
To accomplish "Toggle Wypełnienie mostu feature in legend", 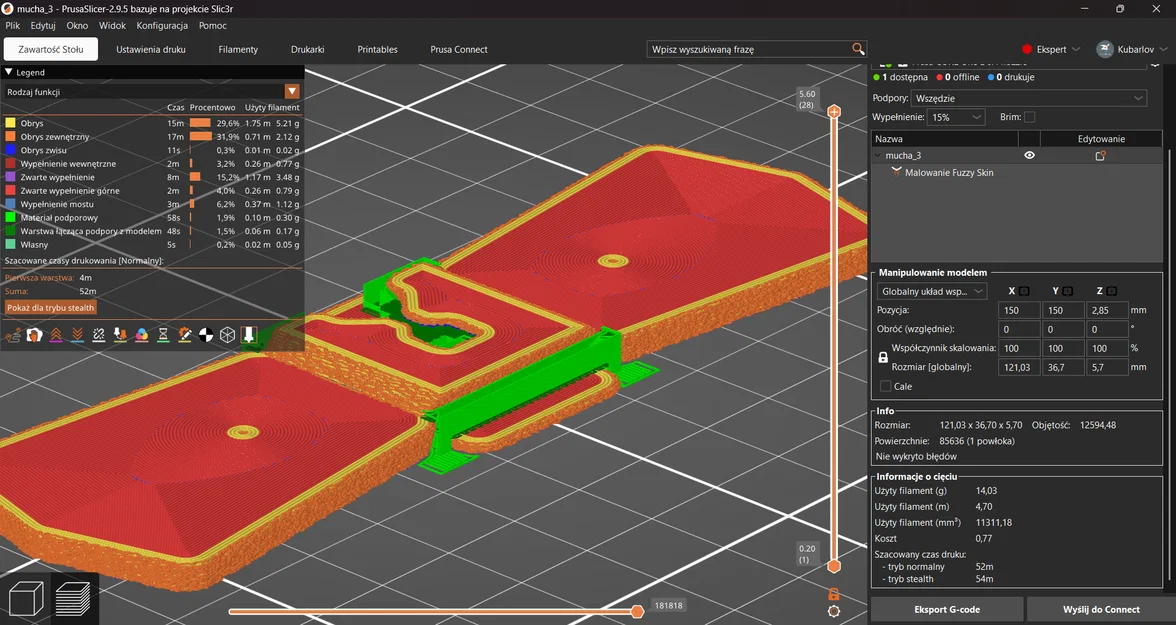I will coord(152,204).
